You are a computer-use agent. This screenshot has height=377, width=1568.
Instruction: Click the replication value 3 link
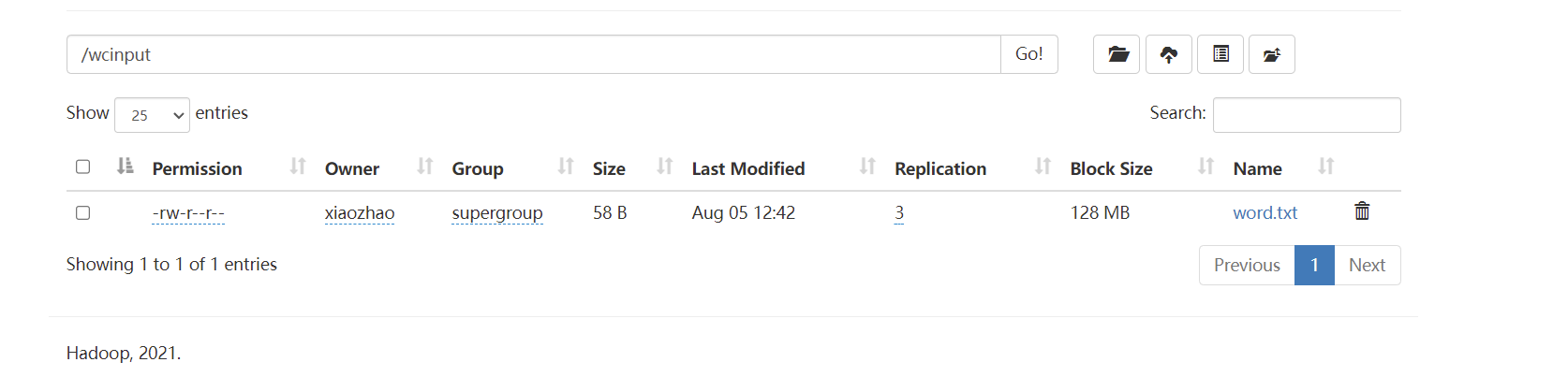(899, 212)
